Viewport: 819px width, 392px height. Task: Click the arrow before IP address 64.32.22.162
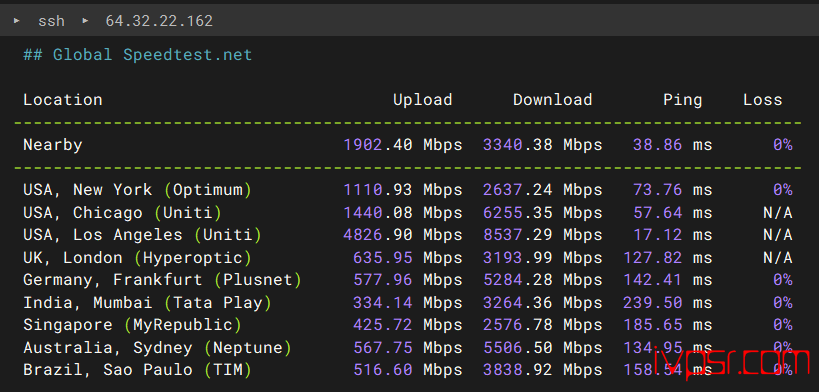click(x=85, y=21)
